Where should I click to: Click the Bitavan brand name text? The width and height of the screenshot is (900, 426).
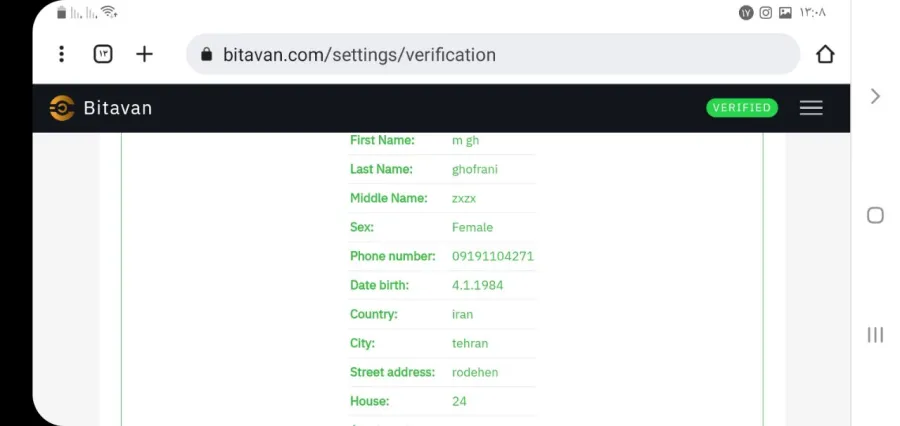pyautogui.click(x=118, y=108)
